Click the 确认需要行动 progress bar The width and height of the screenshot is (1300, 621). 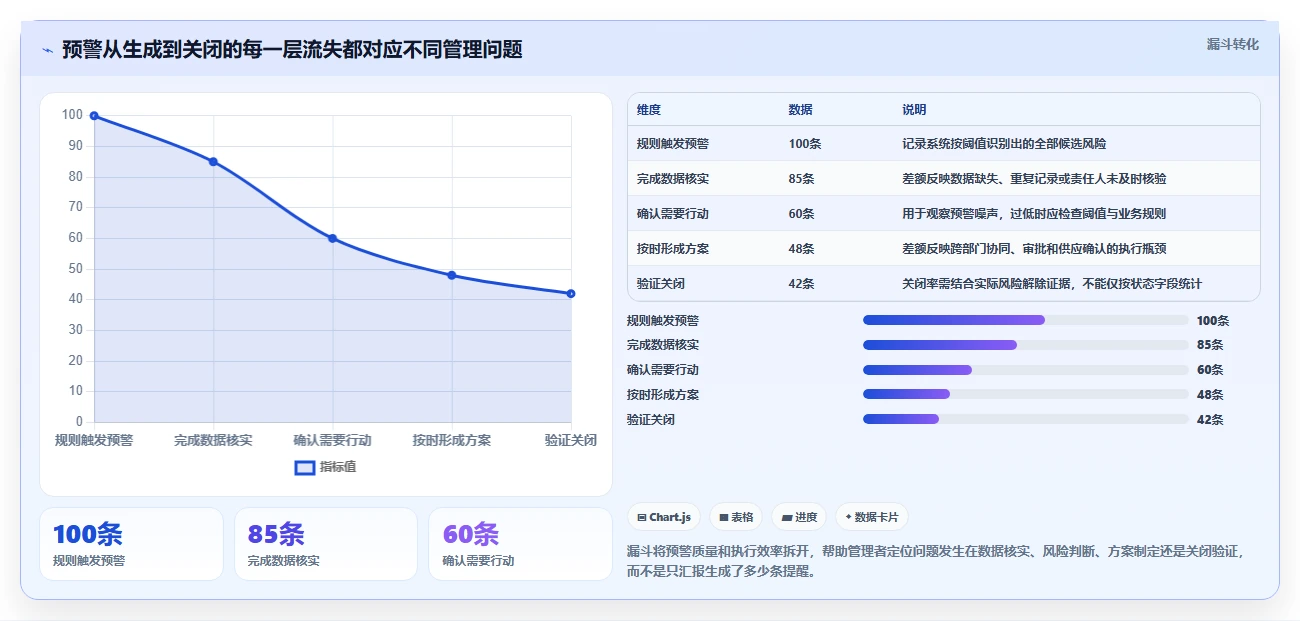tap(1026, 370)
